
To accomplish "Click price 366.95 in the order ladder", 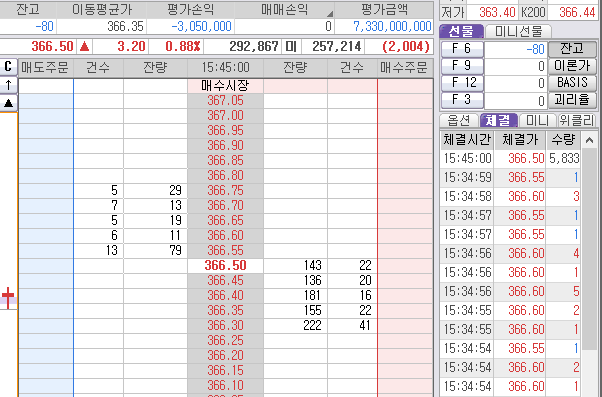I will 225,131.
